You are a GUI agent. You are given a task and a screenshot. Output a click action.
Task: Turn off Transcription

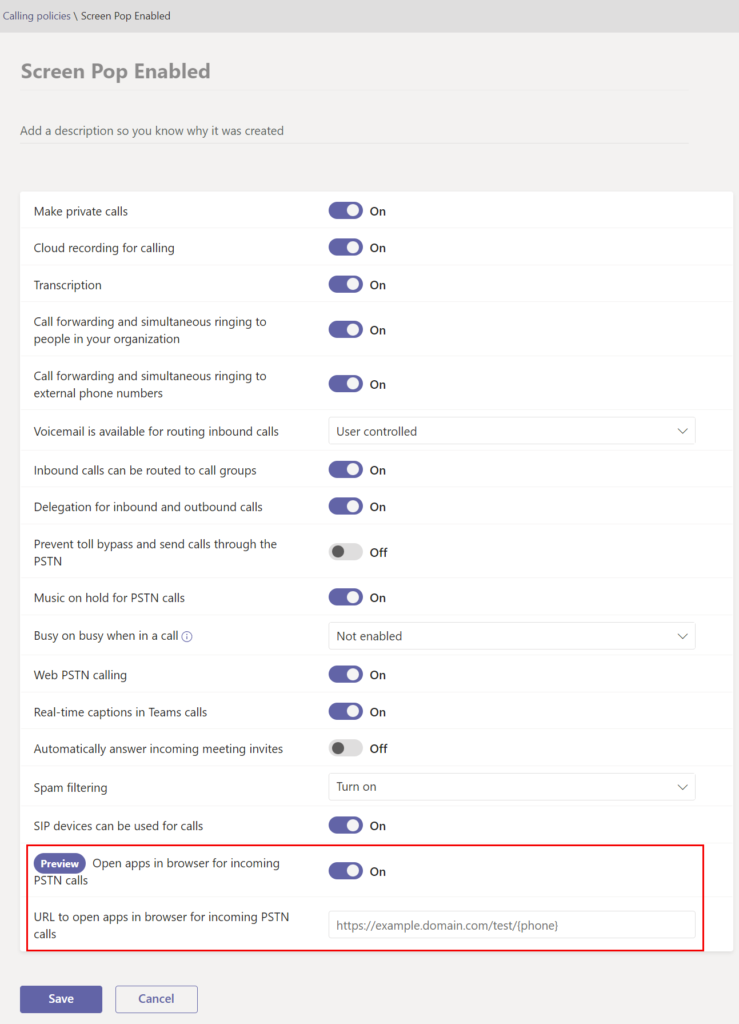(345, 284)
